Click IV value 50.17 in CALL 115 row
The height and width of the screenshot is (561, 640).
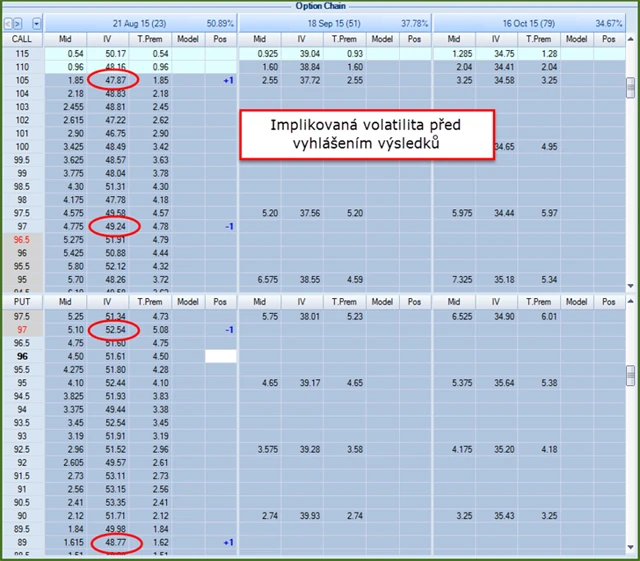click(116, 53)
